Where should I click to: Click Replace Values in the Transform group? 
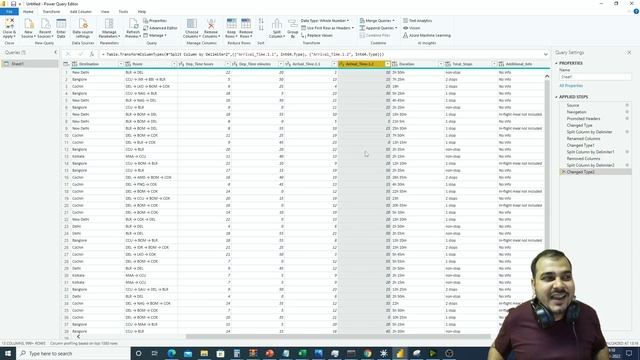(x=317, y=36)
